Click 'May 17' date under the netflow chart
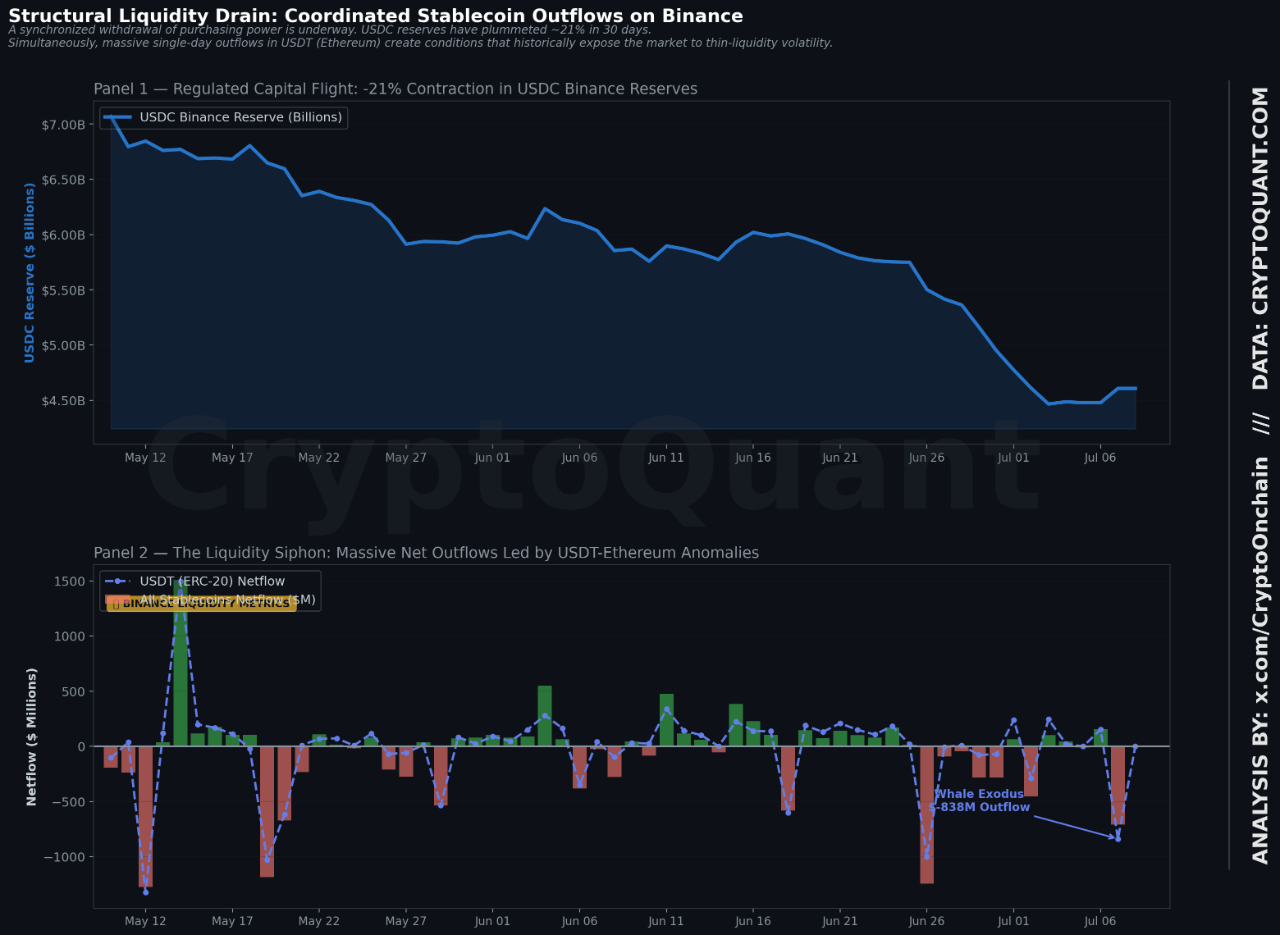The height and width of the screenshot is (935, 1280). (x=231, y=923)
